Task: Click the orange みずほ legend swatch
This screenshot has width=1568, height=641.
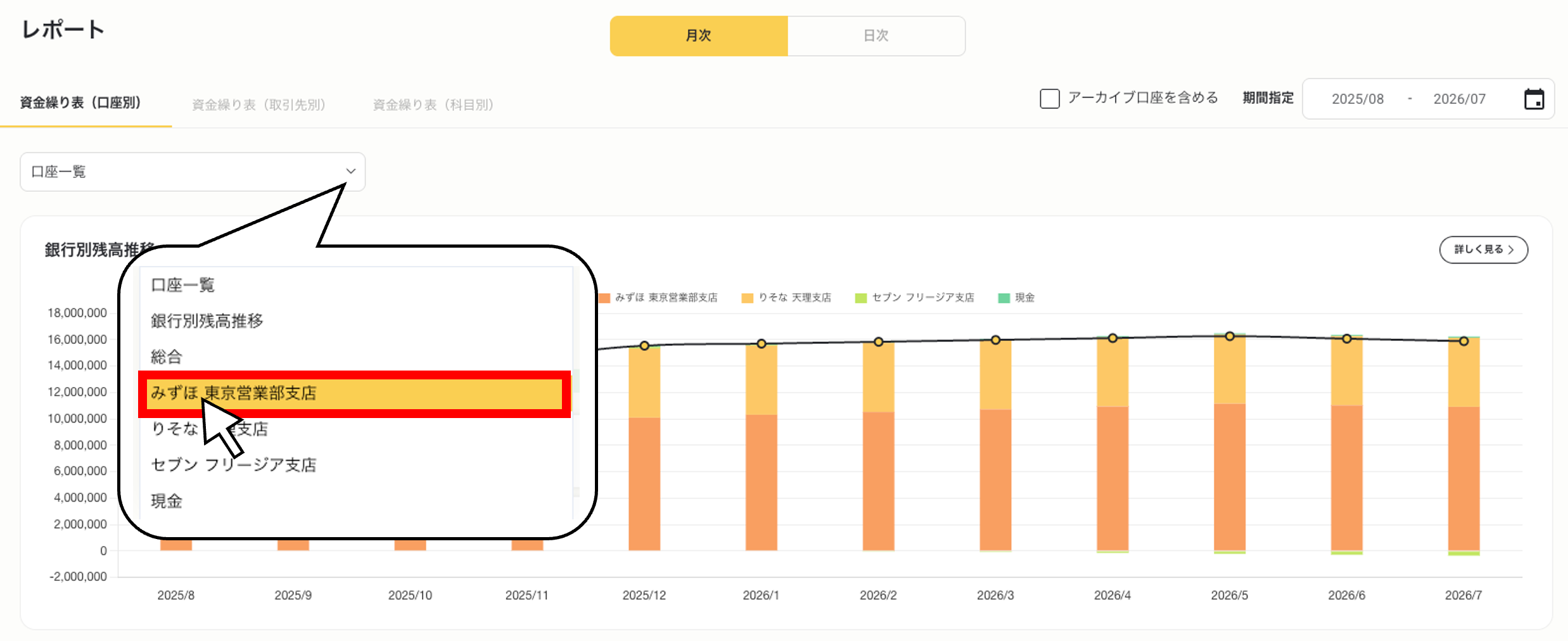Action: click(x=604, y=298)
